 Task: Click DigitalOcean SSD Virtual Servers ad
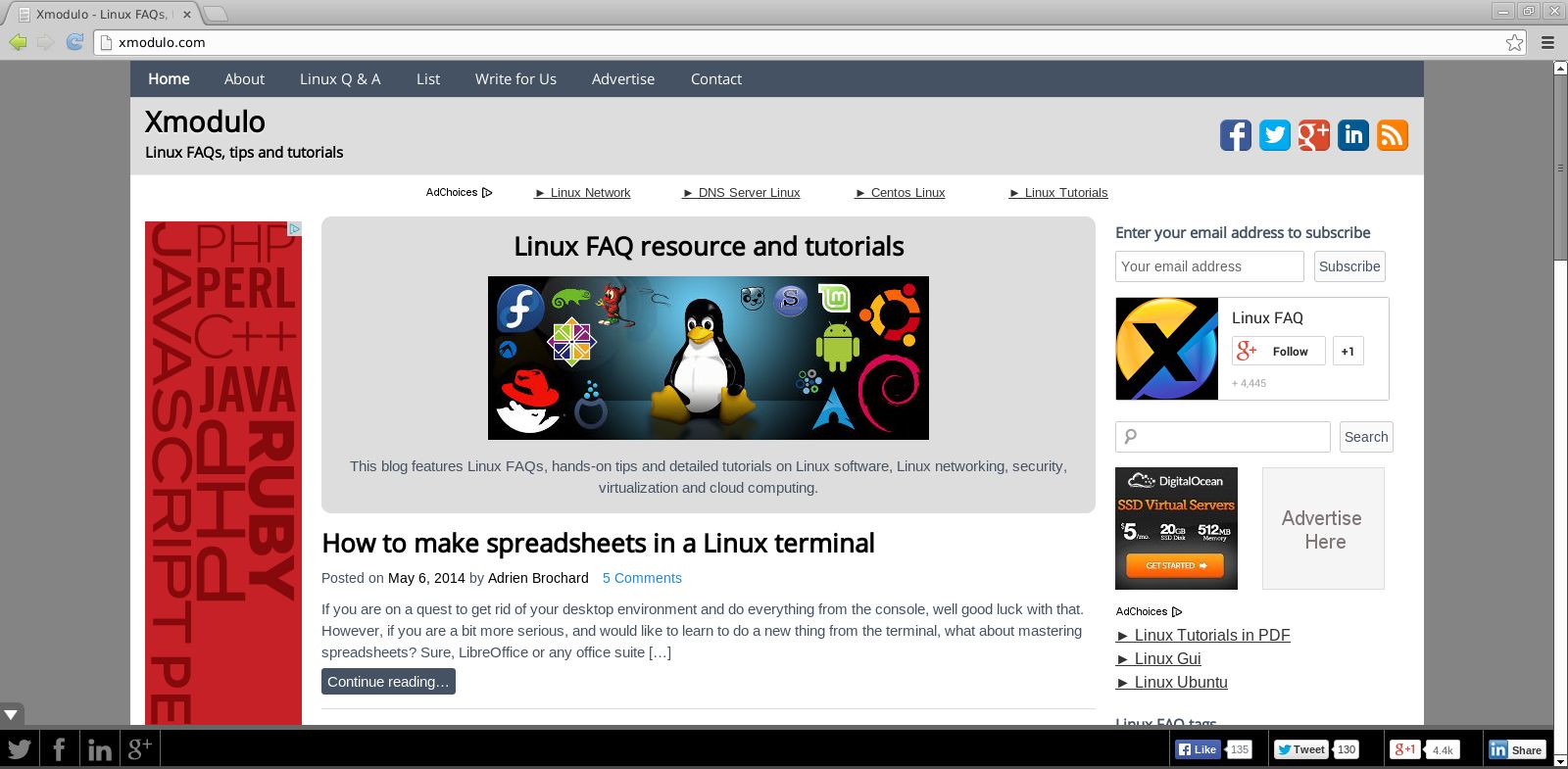pos(1176,528)
